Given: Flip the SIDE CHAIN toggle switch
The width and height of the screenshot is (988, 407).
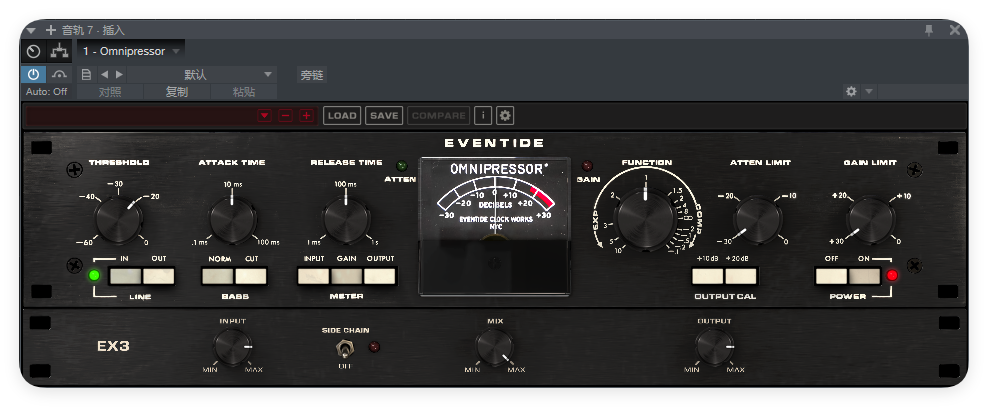Looking at the screenshot, I should click(x=345, y=348).
